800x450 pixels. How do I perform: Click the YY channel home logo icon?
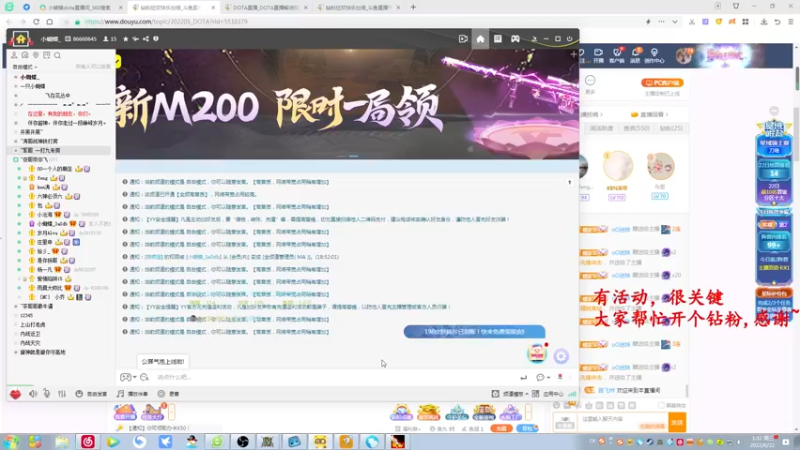pos(20,39)
